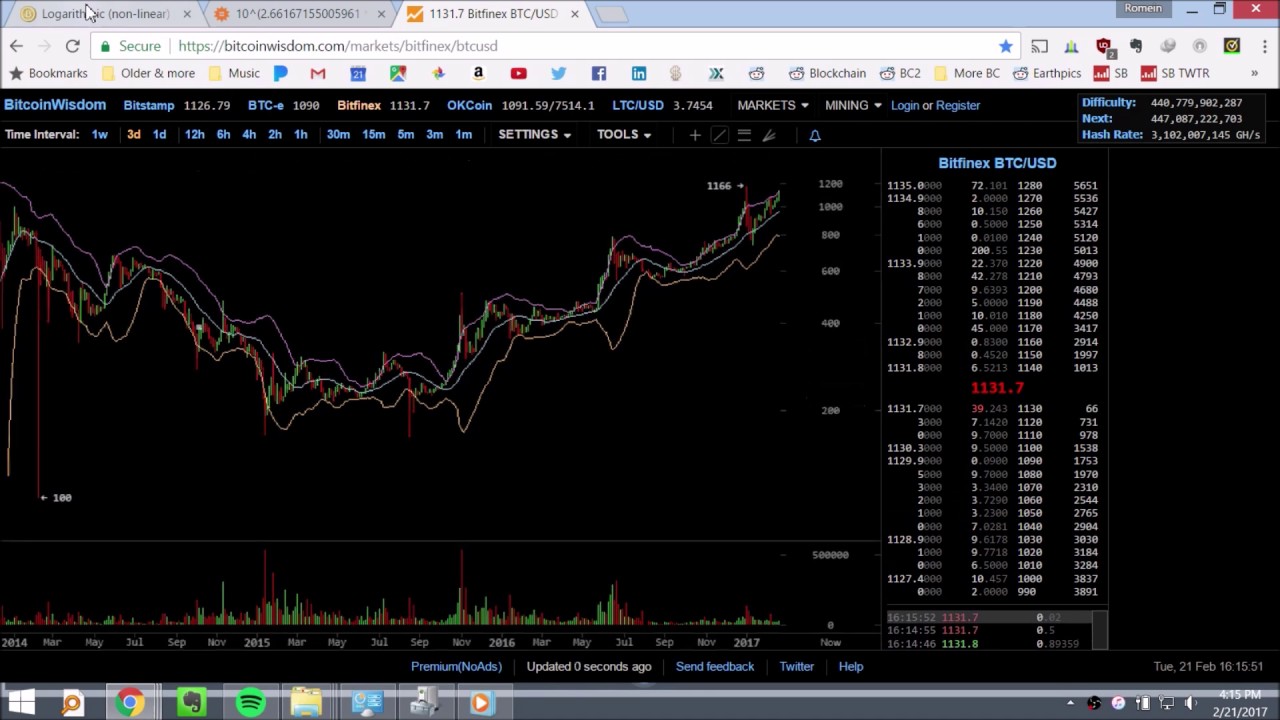Expand the More BC bookmarks folder
The width and height of the screenshot is (1280, 720).
(x=967, y=73)
